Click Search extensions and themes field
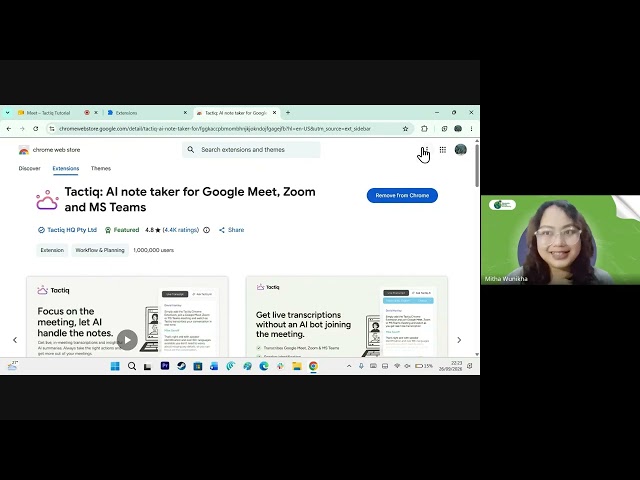 point(251,150)
